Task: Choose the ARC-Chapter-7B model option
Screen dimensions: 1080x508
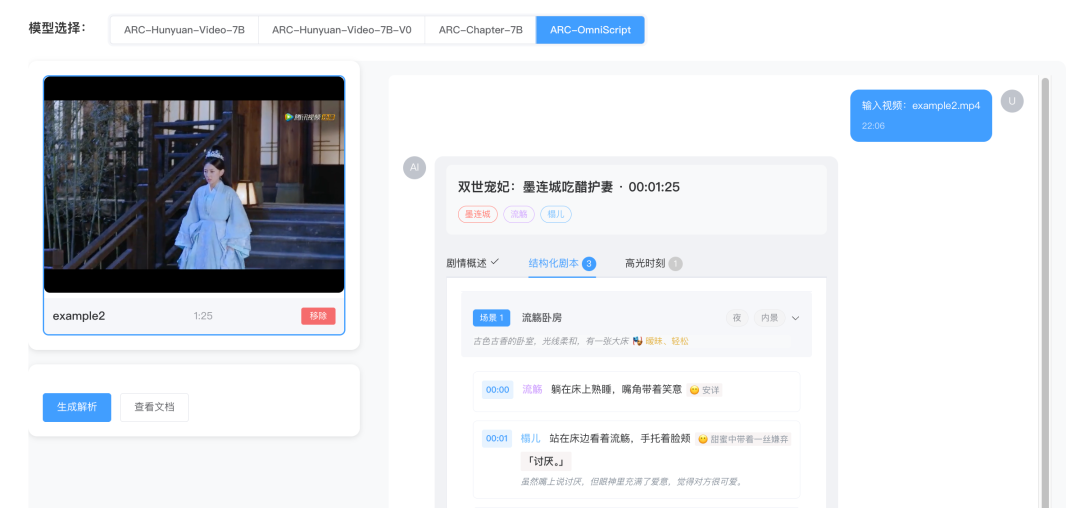Action: tap(480, 30)
